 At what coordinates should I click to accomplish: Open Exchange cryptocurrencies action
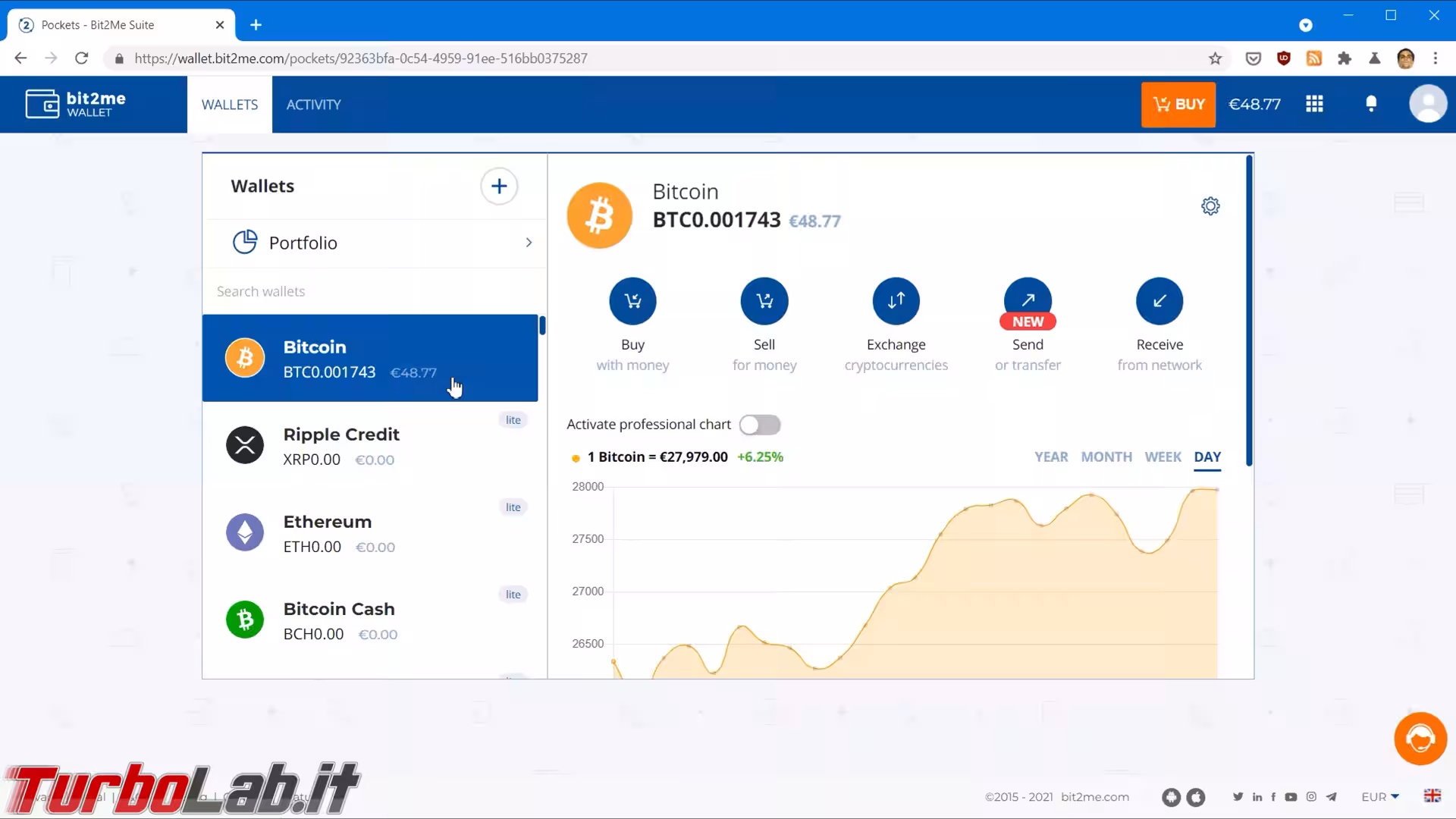896,301
